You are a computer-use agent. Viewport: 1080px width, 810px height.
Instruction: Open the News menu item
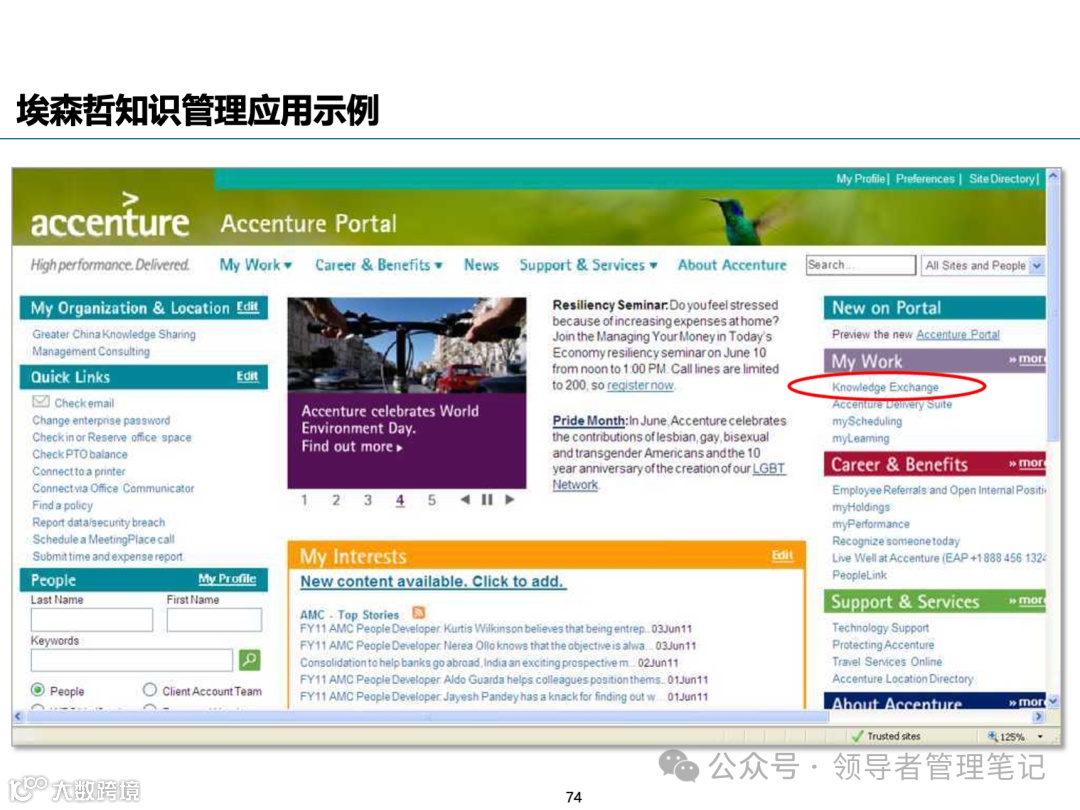[481, 265]
